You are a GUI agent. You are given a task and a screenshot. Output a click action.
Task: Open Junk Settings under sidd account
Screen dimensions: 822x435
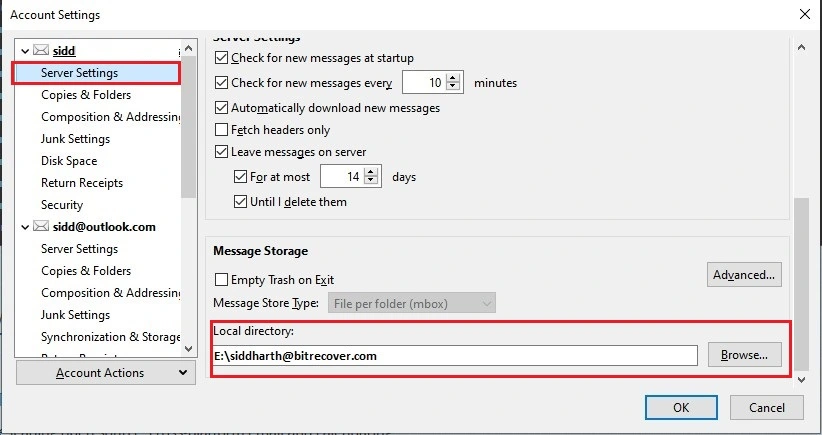[x=75, y=139]
